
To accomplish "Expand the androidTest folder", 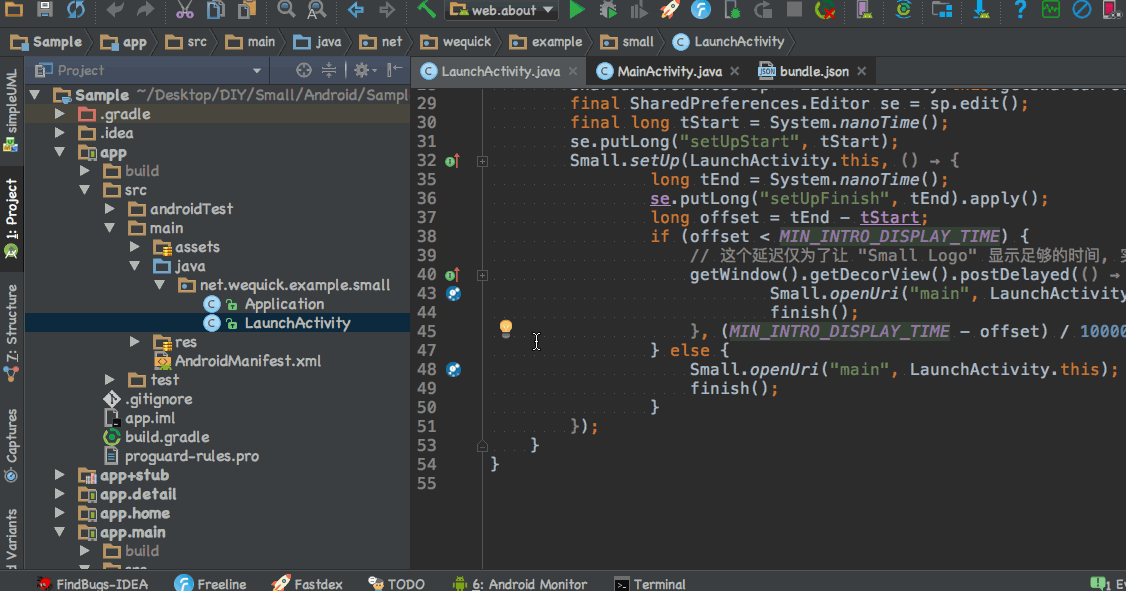I will click(110, 209).
